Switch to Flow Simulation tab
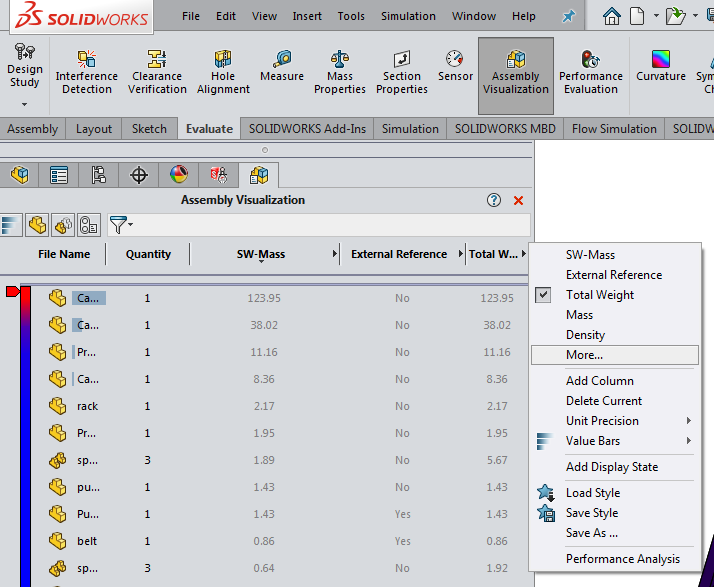Viewport: 714px width, 587px height. click(x=614, y=129)
